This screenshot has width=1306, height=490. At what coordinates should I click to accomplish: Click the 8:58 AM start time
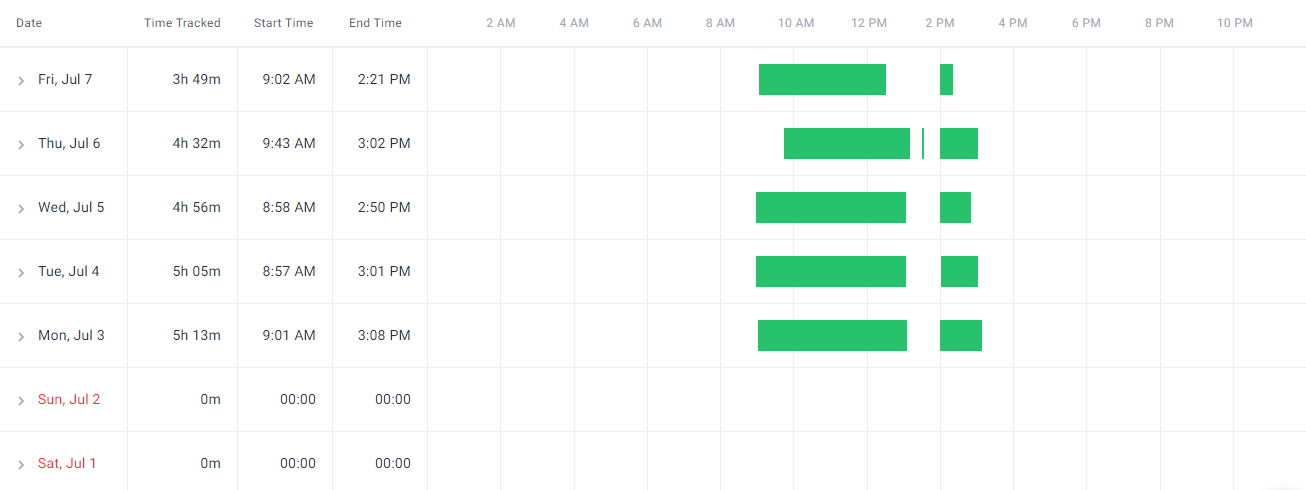click(289, 207)
